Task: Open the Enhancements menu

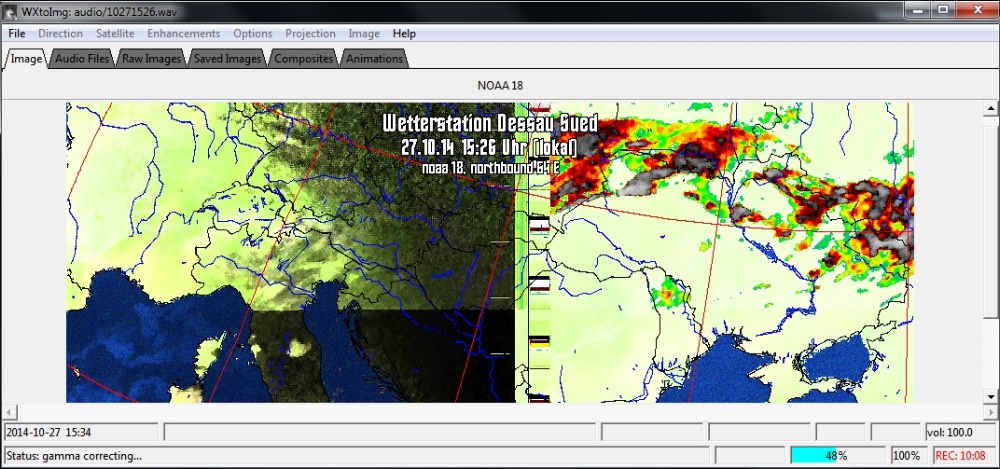Action: click(184, 34)
